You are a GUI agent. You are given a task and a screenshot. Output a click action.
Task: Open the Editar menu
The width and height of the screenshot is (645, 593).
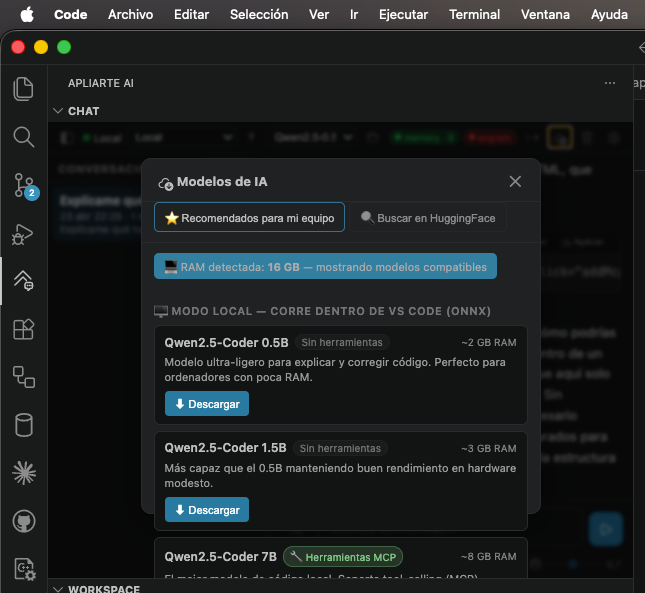[x=191, y=14]
